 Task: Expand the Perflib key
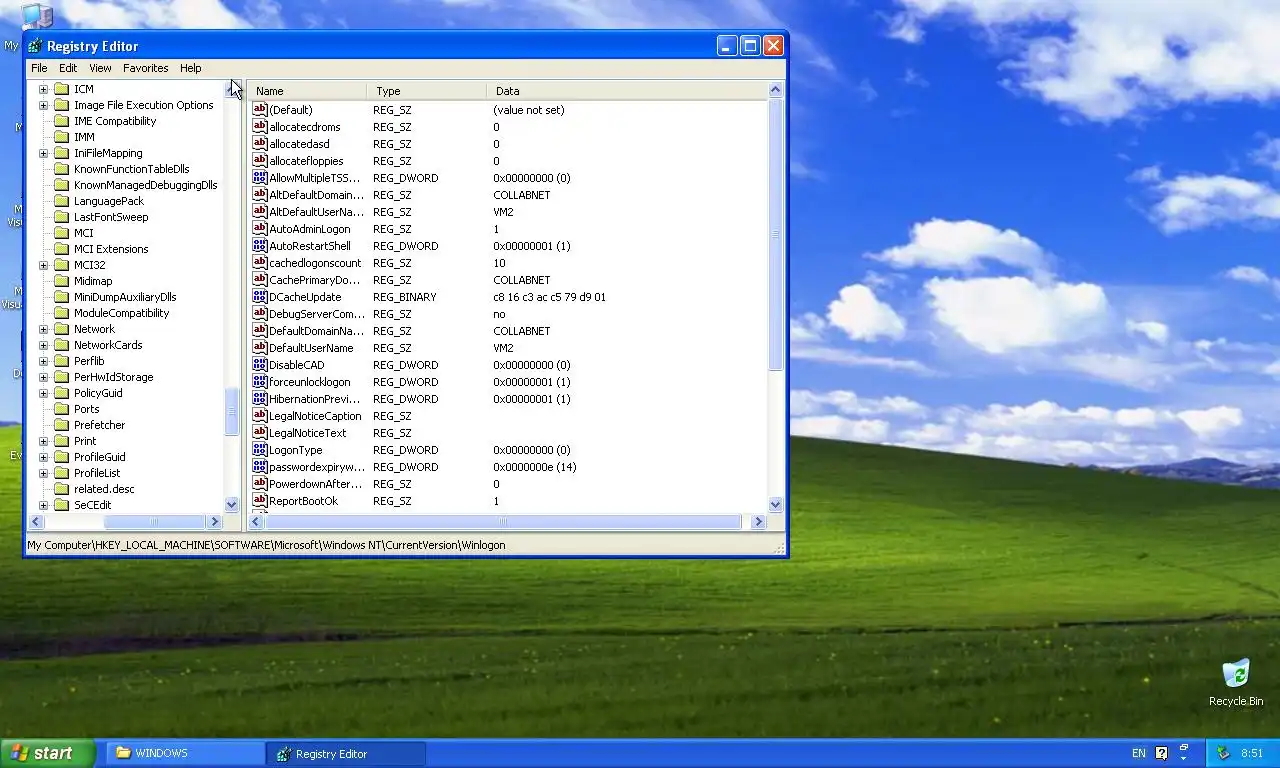point(43,361)
